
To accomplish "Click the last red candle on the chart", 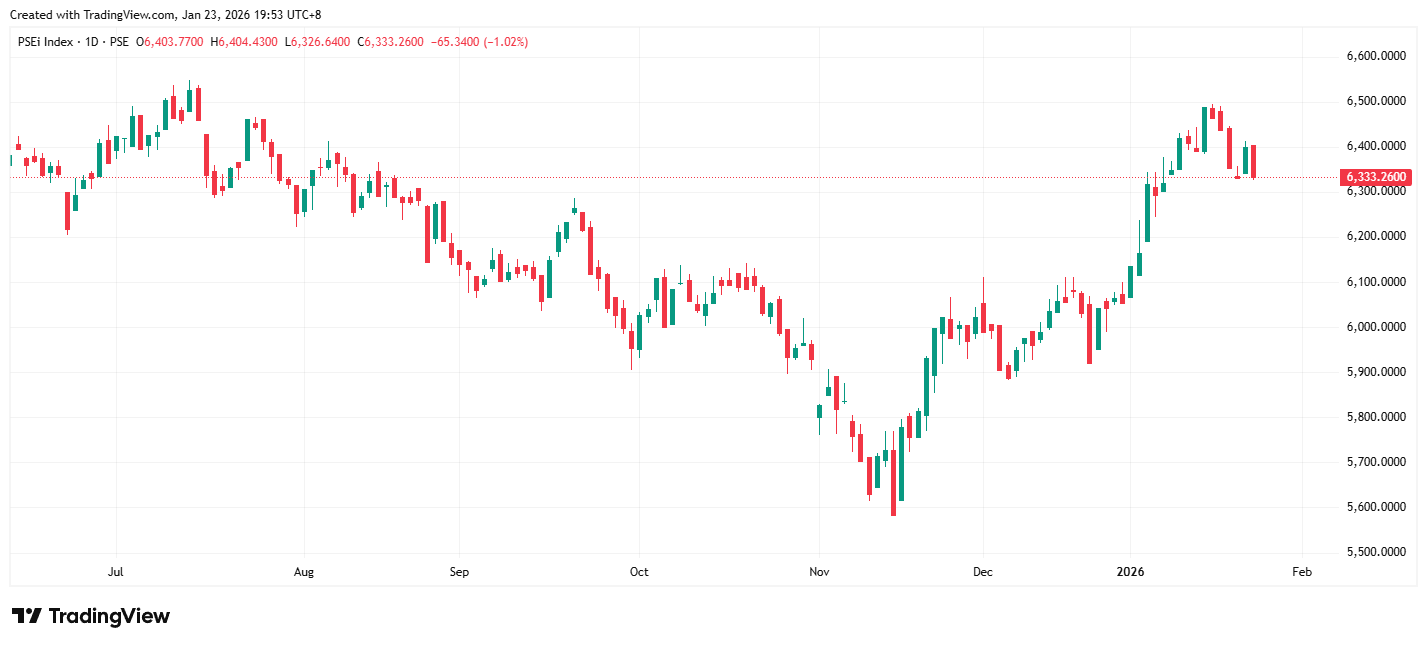I will pos(1253,161).
